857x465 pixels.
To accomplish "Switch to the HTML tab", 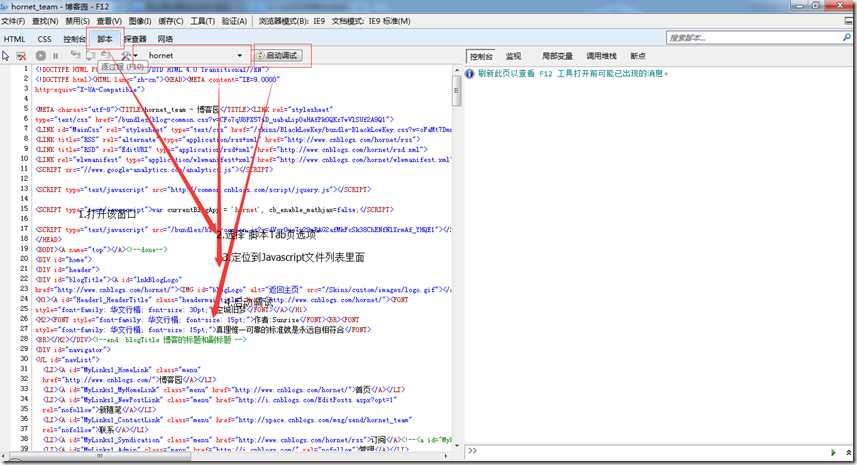I will point(15,39).
